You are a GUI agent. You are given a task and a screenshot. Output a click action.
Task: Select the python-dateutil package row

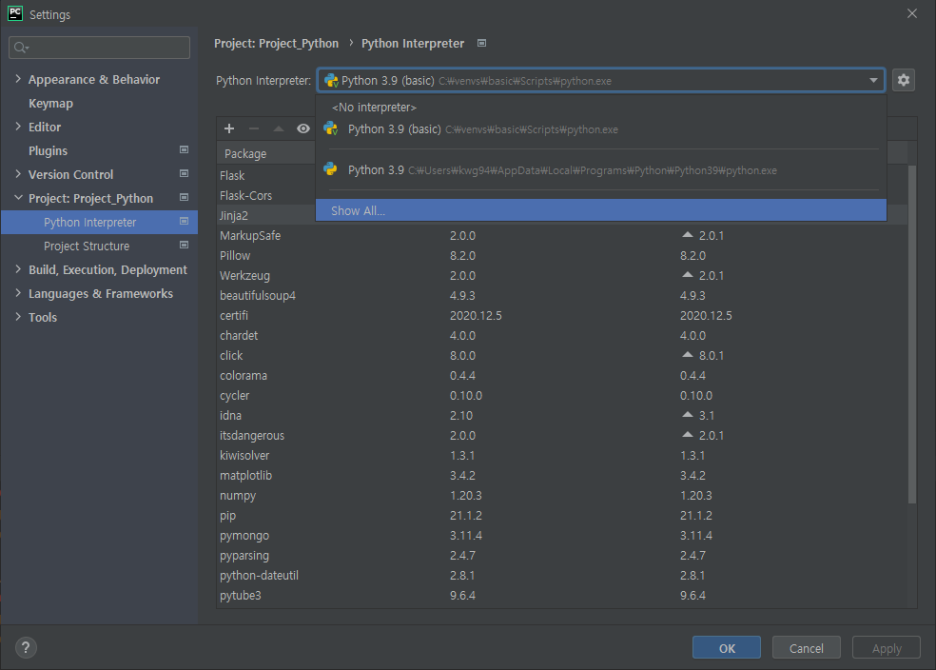tap(562, 576)
